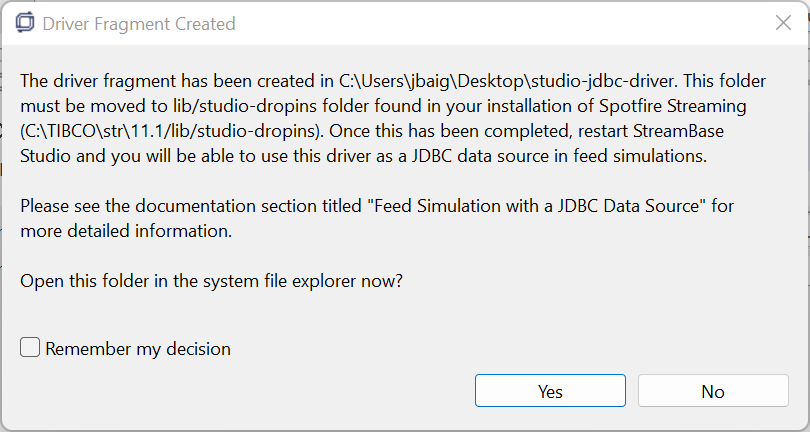This screenshot has height=432, width=810.
Task: Click "Open this folder in the system file explorer now?"
Action: pos(211,281)
